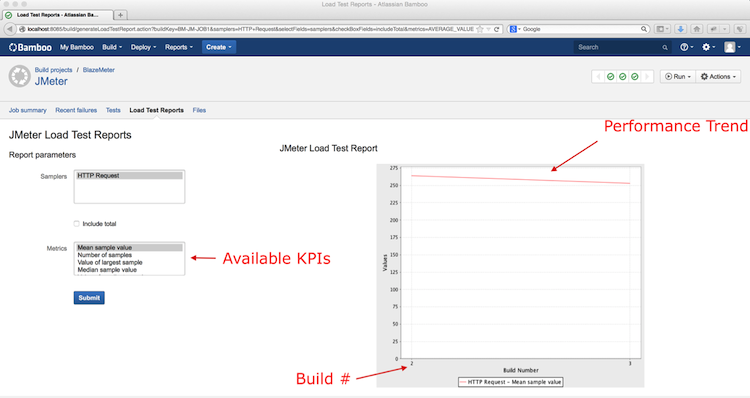Open My Bamboo in the header
This screenshot has width=750, height=398.
pyautogui.click(x=77, y=47)
